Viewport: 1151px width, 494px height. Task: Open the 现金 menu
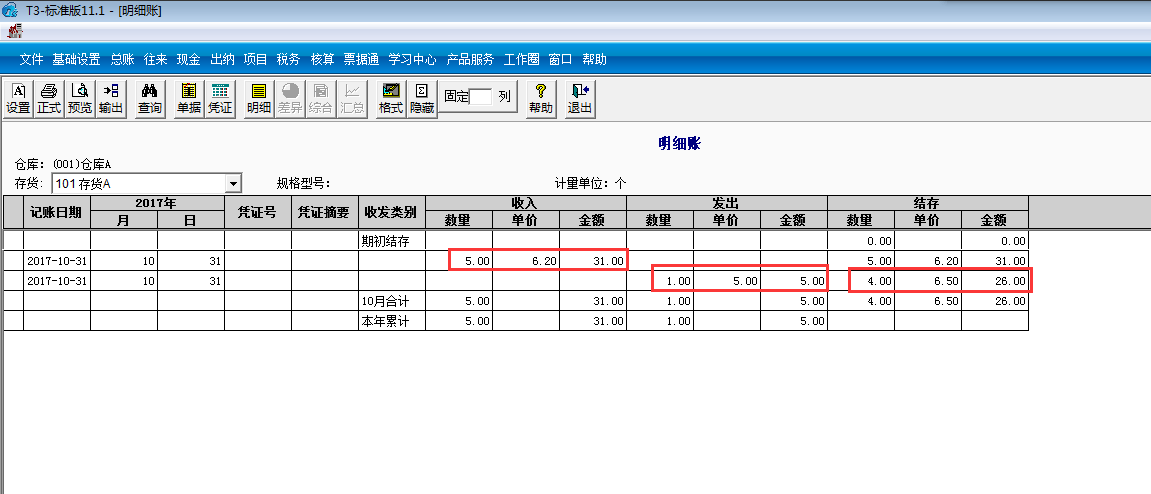pos(189,59)
